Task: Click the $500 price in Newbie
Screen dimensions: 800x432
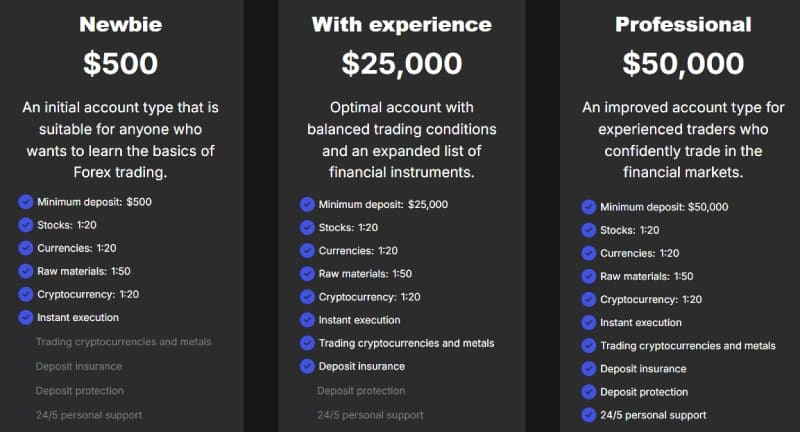Action: coord(120,63)
